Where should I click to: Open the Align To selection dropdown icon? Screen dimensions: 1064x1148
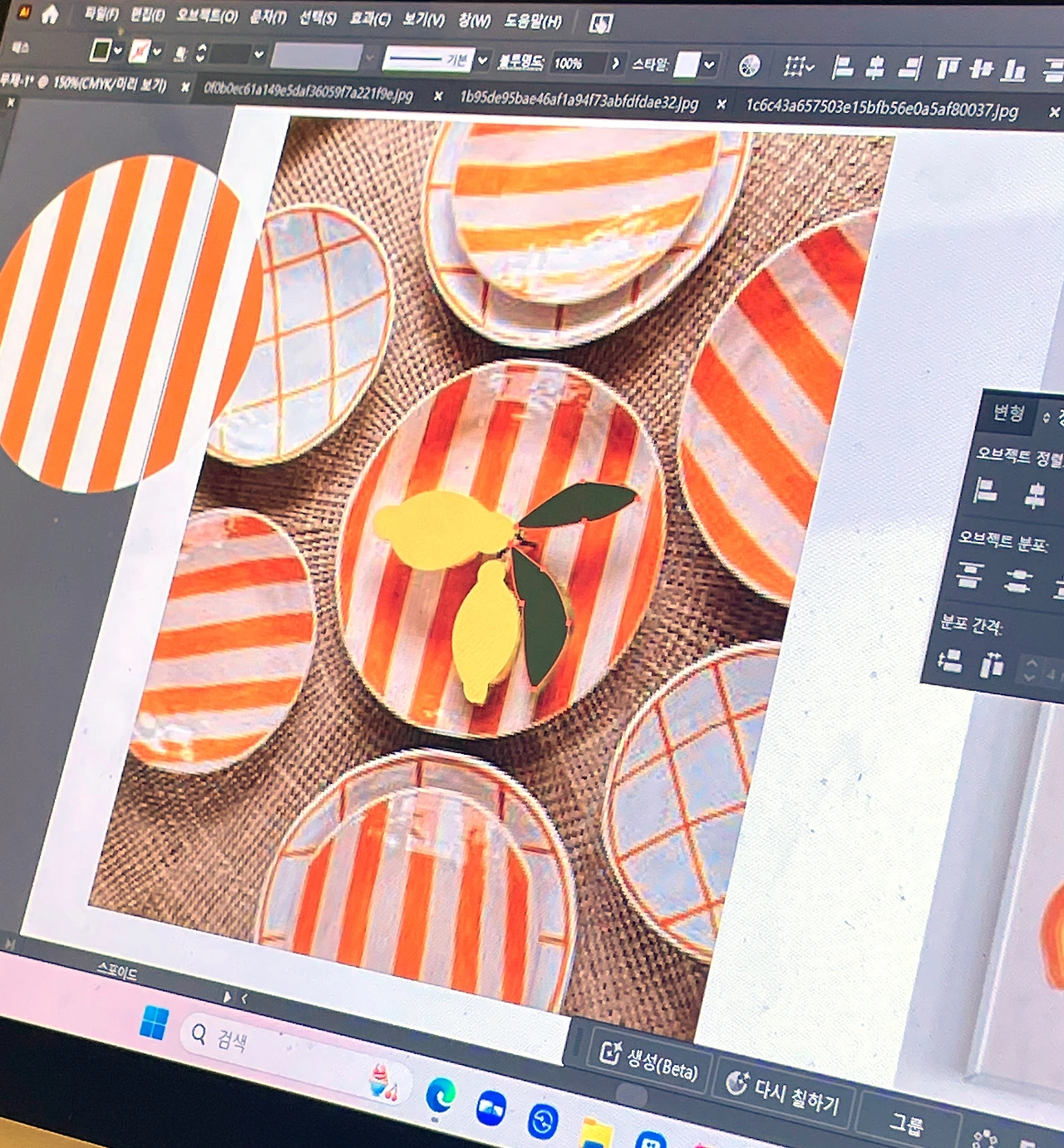click(798, 66)
